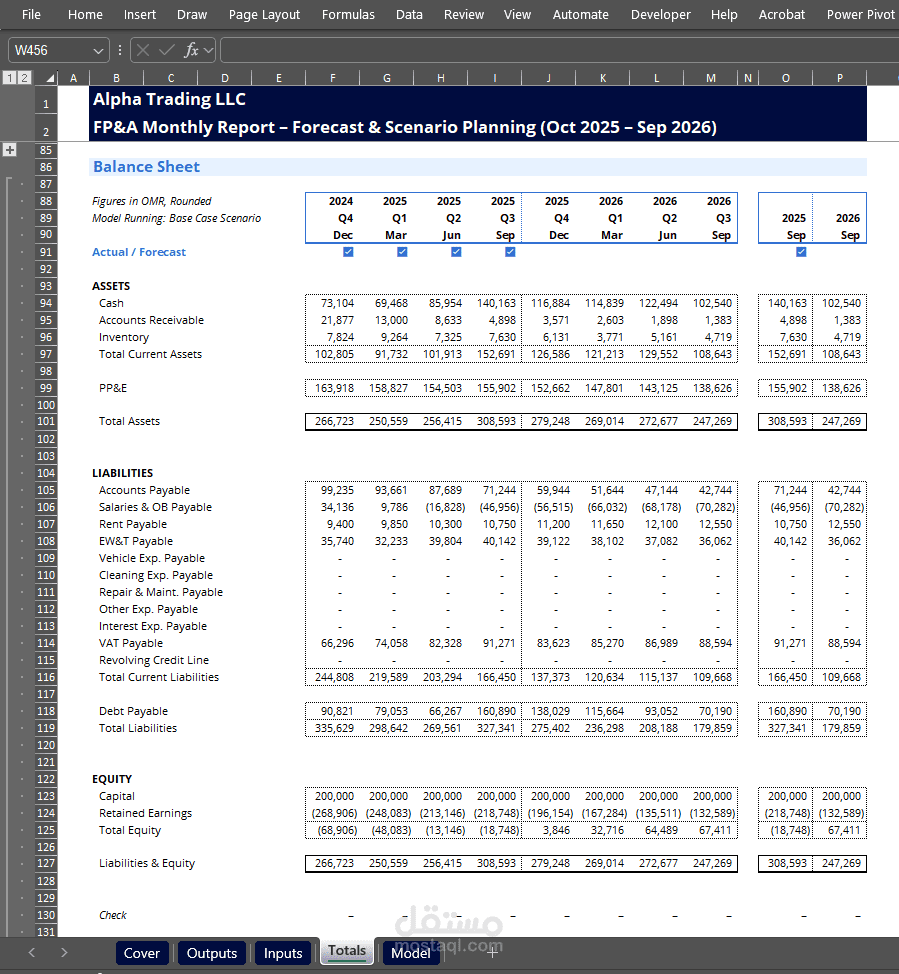
Task: Open the Model sheet tab
Action: pos(411,953)
